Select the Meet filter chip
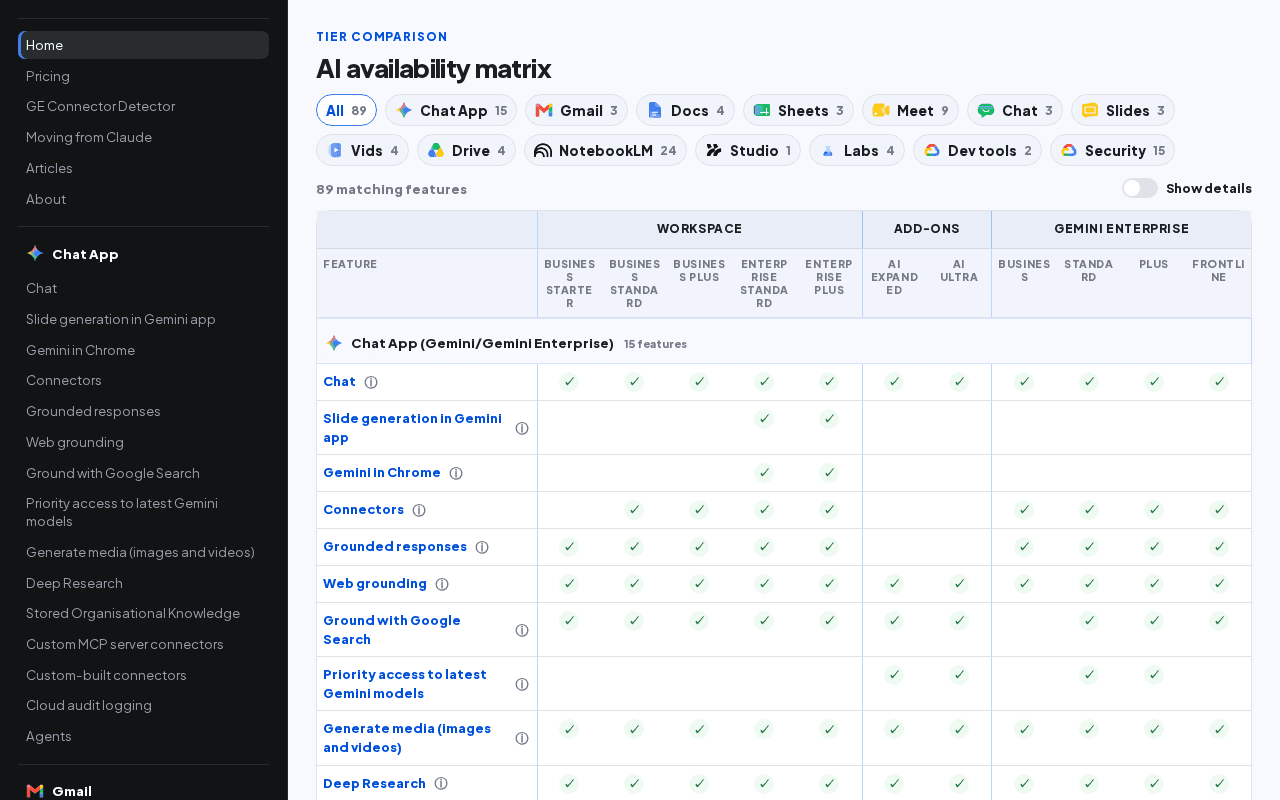The image size is (1280, 800). (910, 110)
